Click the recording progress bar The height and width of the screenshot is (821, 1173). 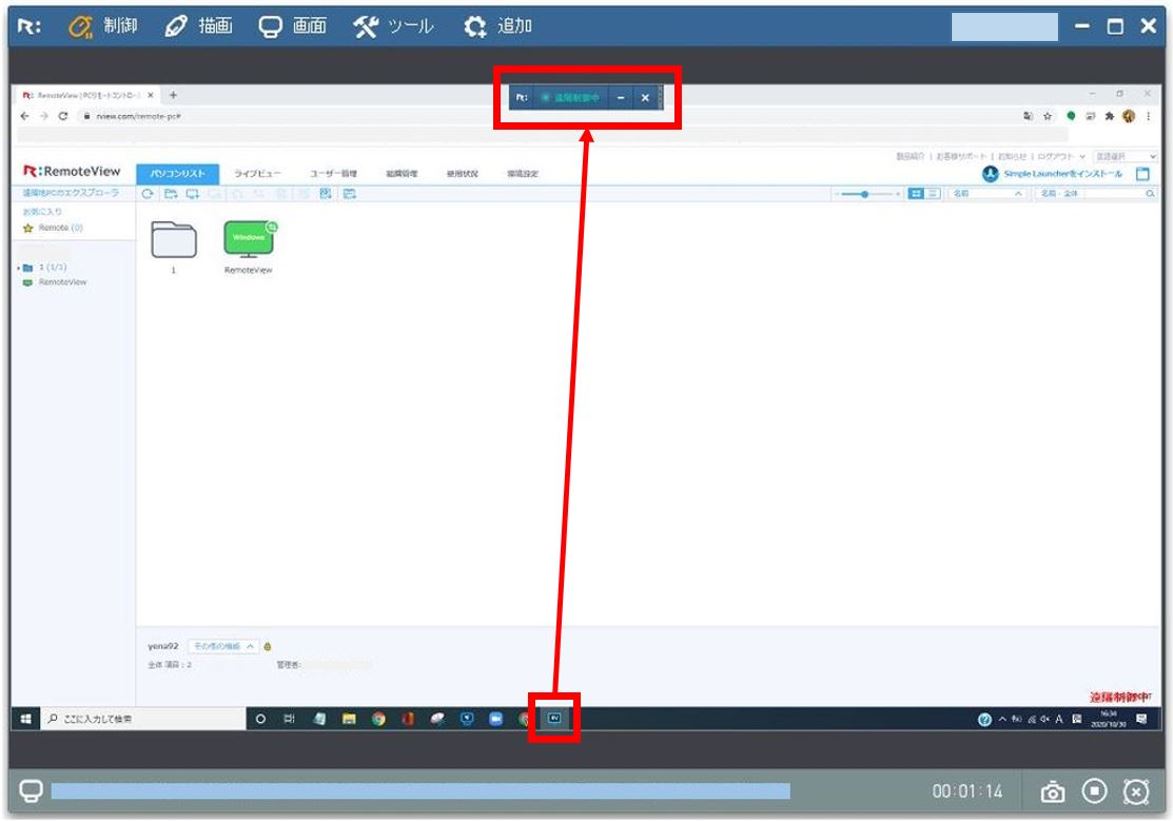click(x=420, y=791)
